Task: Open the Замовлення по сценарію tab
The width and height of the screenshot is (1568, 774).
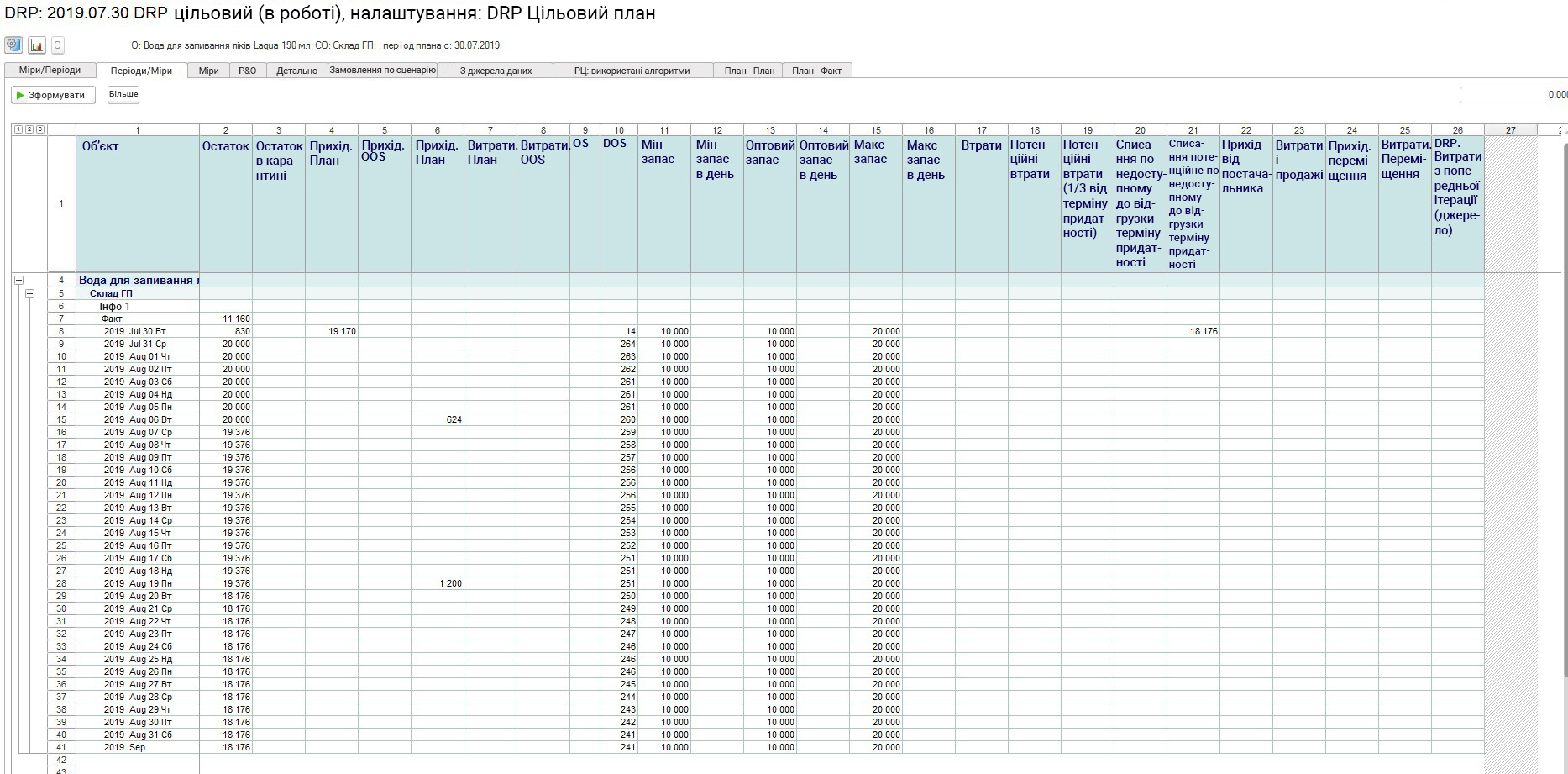Action: [383, 71]
